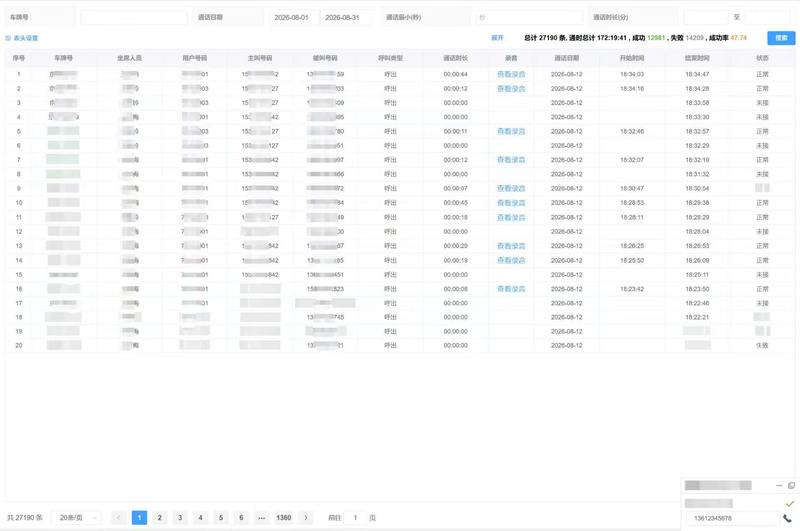Click the 录音 column header

pos(511,58)
